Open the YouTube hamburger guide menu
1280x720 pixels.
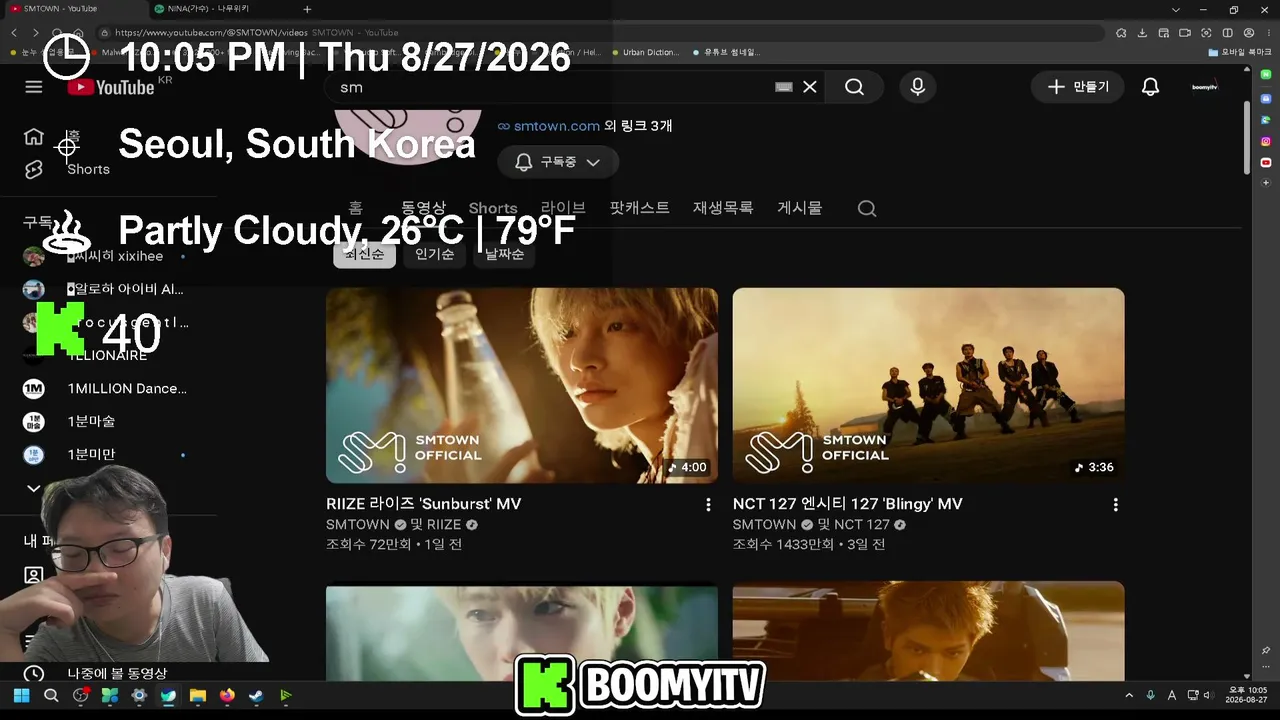34,87
